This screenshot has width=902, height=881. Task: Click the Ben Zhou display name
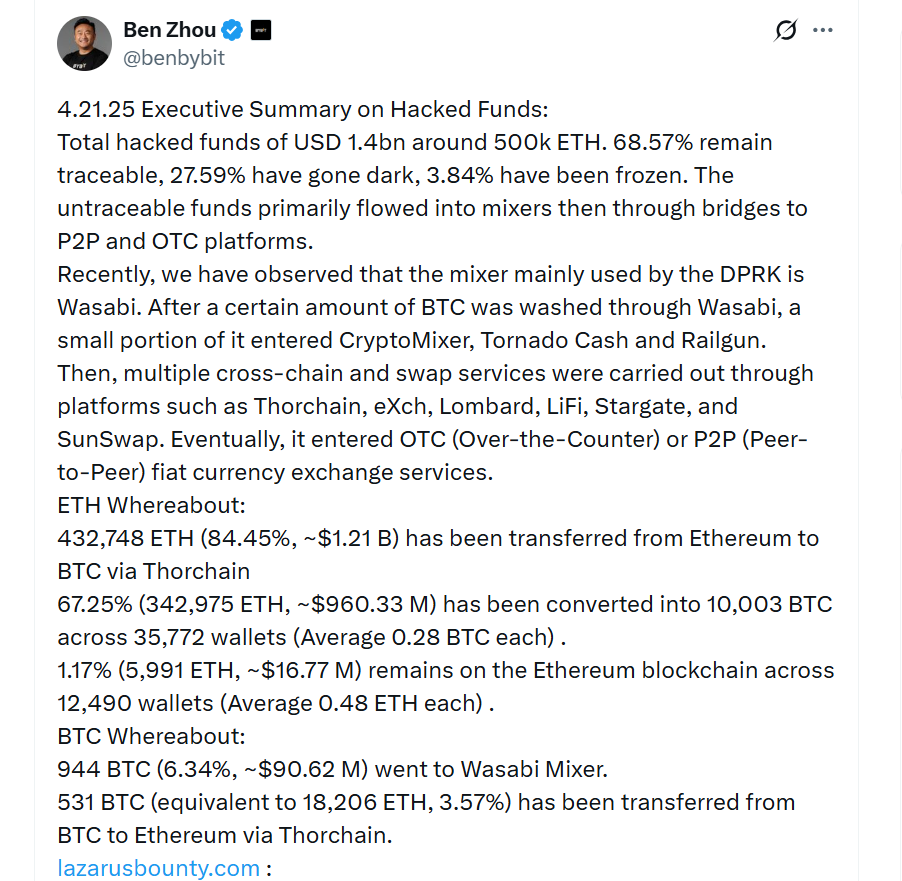coord(167,30)
